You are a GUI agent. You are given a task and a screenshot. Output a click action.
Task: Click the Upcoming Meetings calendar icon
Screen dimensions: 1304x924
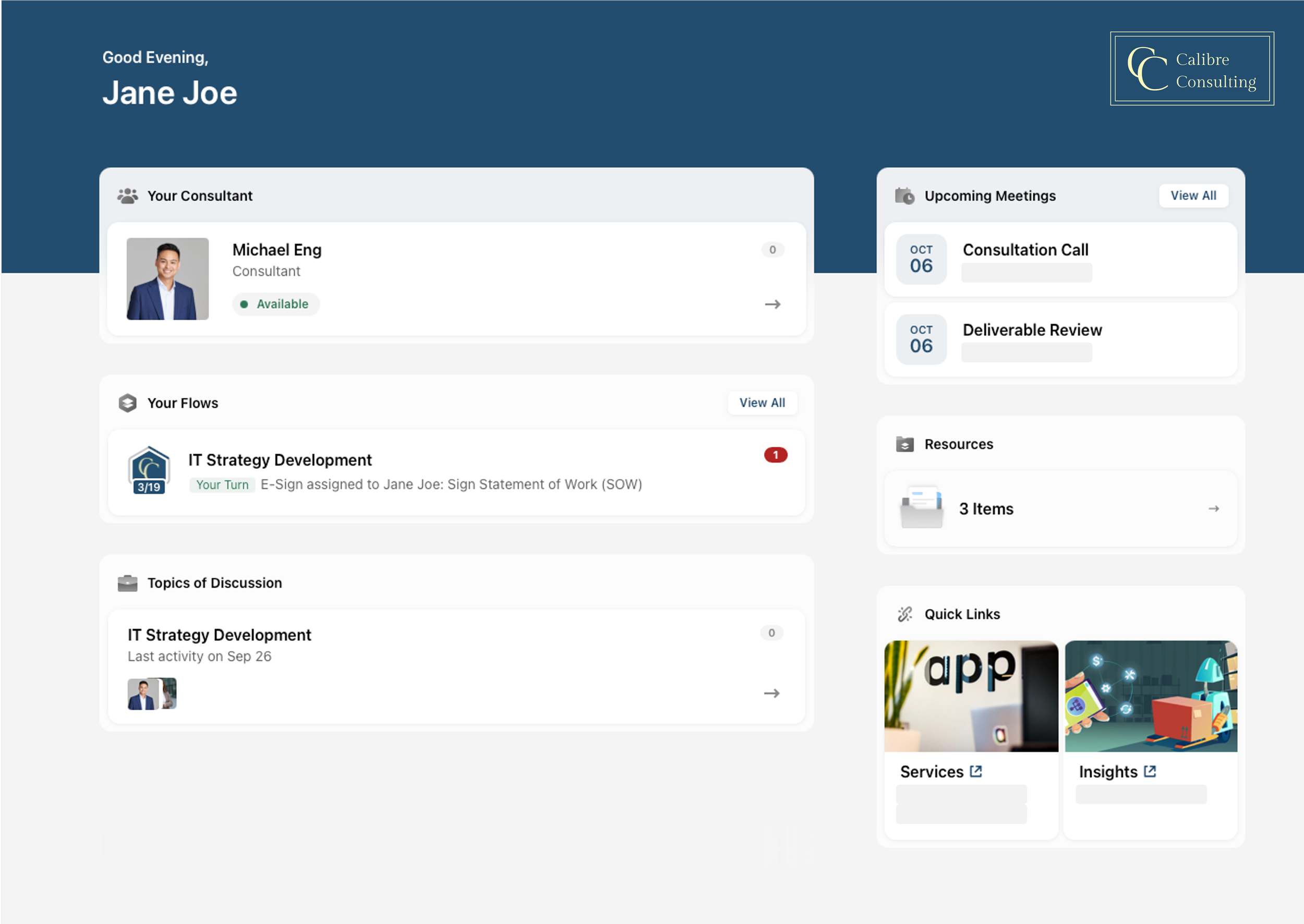point(904,196)
